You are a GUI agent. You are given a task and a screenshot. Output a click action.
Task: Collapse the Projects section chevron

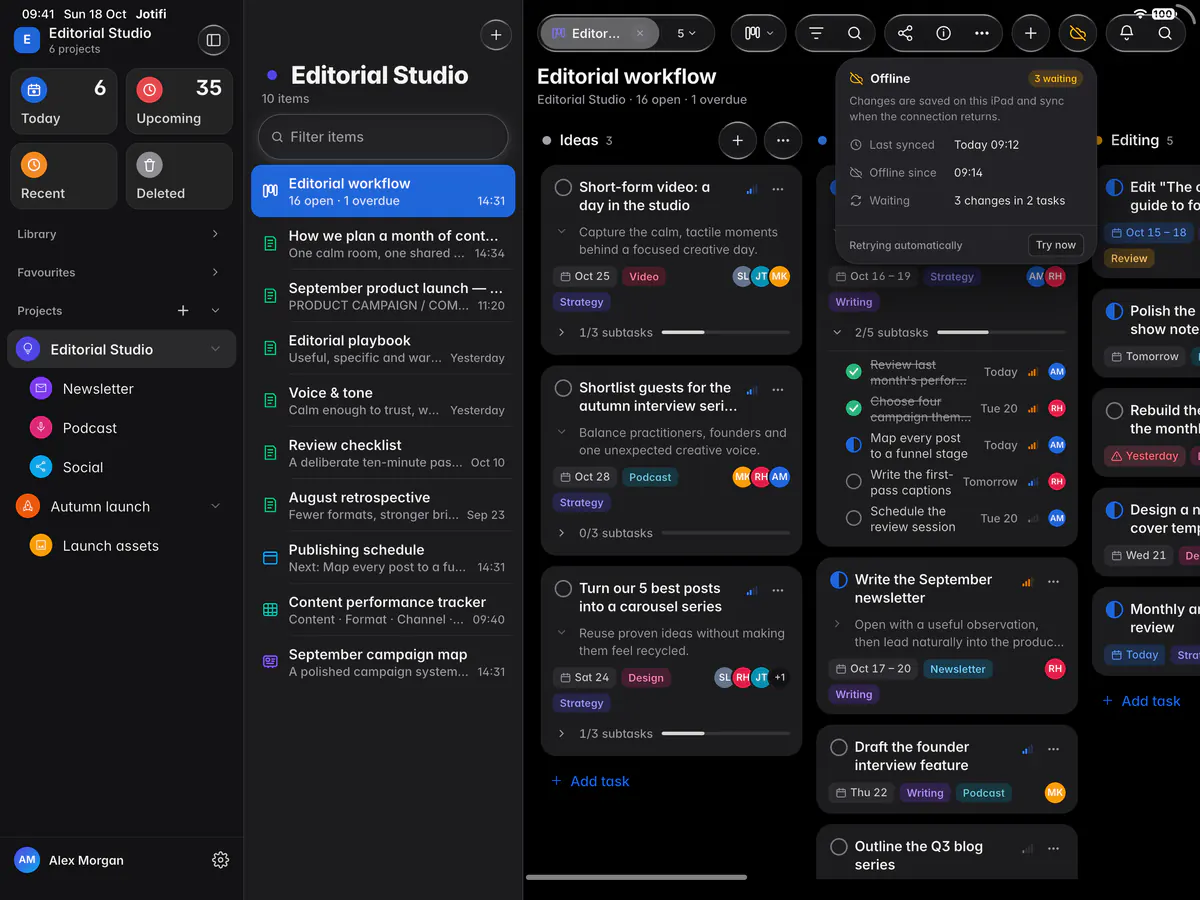click(x=215, y=311)
